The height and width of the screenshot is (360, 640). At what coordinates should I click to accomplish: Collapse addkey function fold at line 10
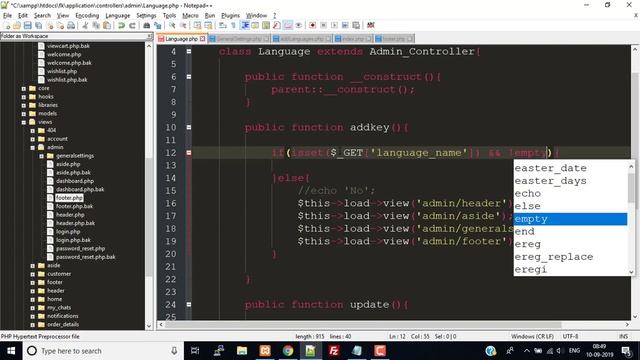189,127
